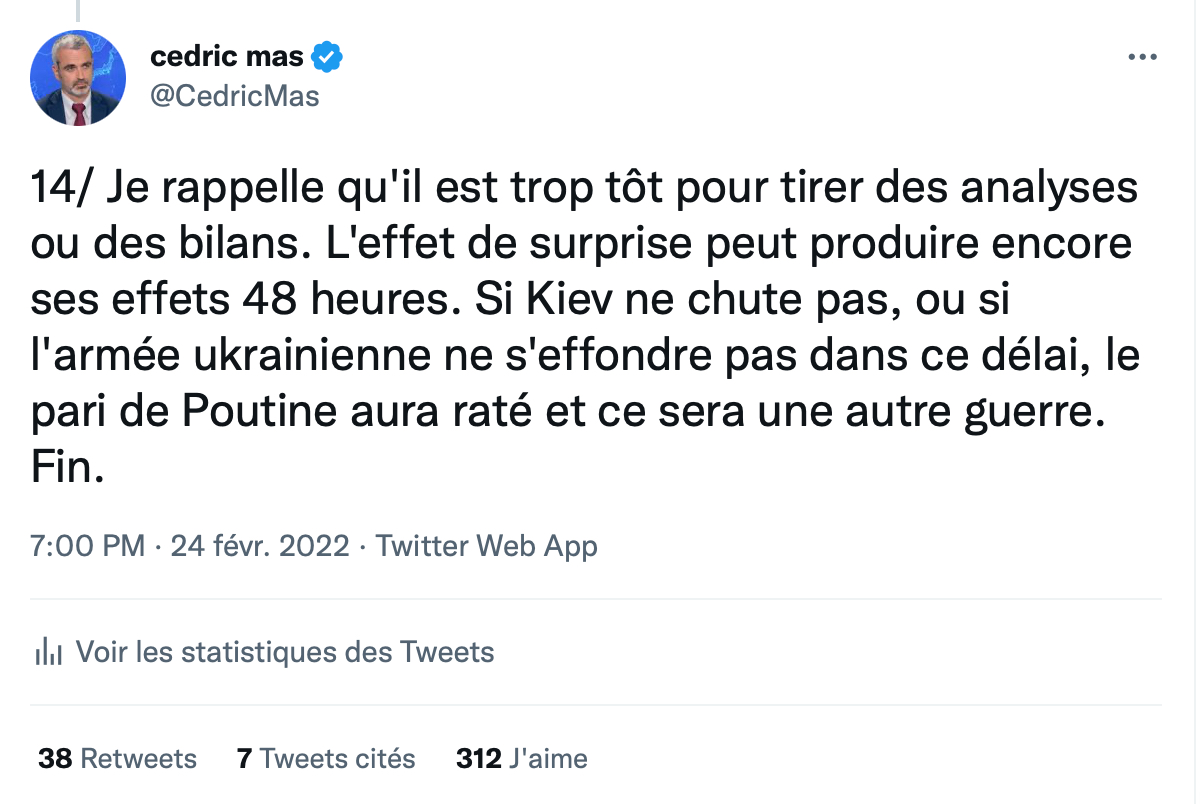Open the "cedric mas" display name

226,58
